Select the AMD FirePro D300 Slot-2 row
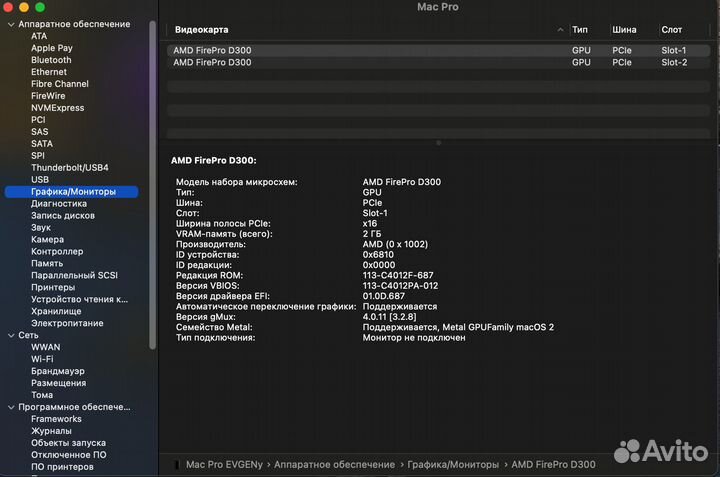 click(x=438, y=62)
